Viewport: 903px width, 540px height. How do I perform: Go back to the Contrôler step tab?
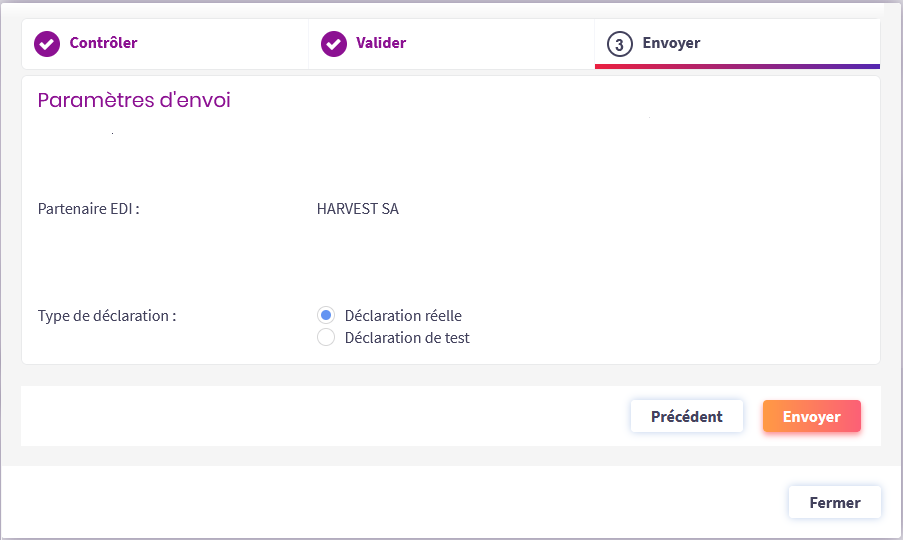[103, 44]
